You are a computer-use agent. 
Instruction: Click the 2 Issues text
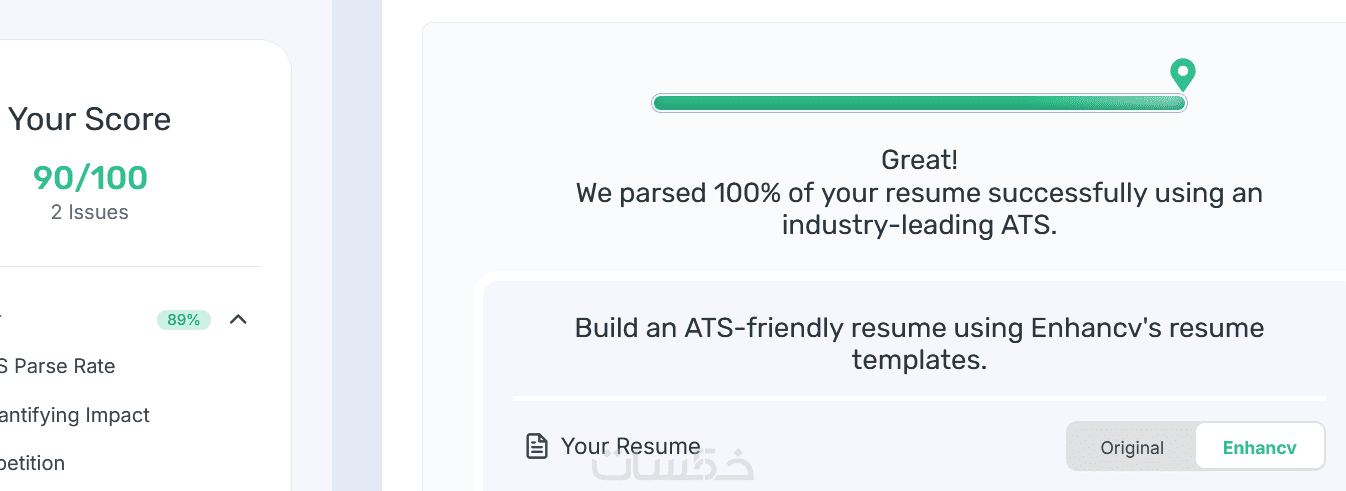point(90,212)
